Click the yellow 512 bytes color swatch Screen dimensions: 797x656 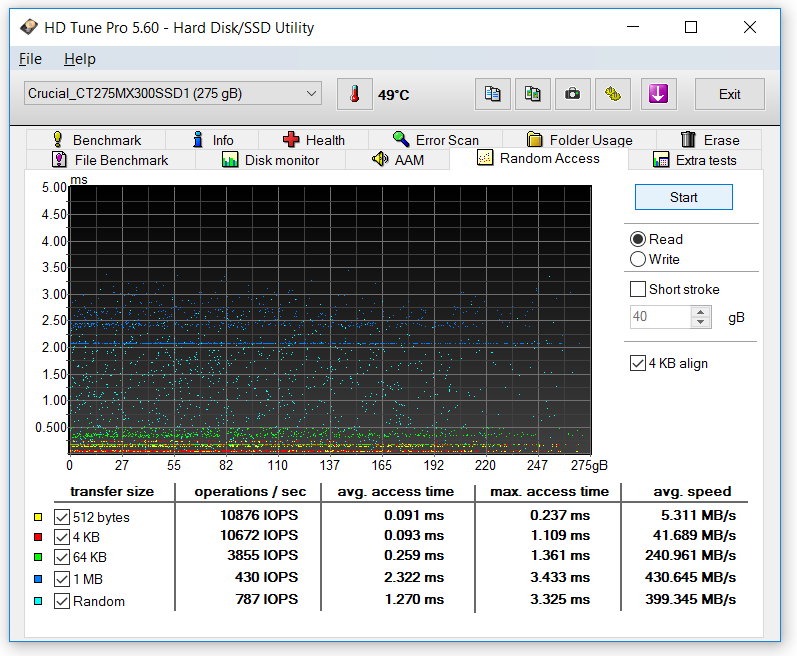coord(38,517)
